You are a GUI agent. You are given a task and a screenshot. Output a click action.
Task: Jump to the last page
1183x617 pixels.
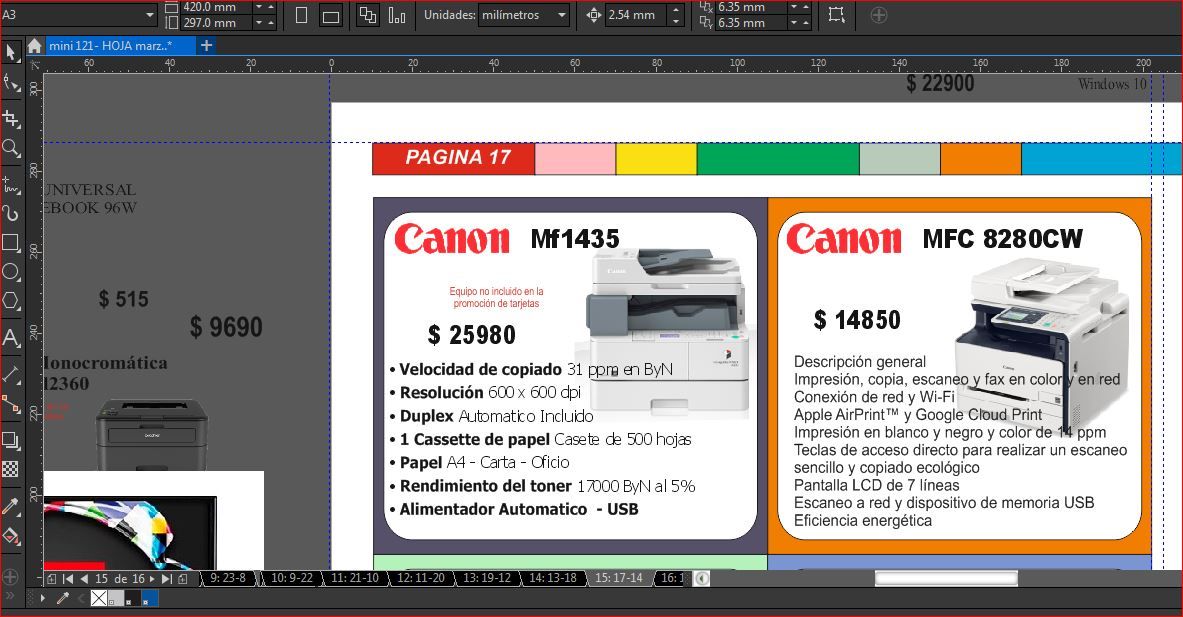167,579
